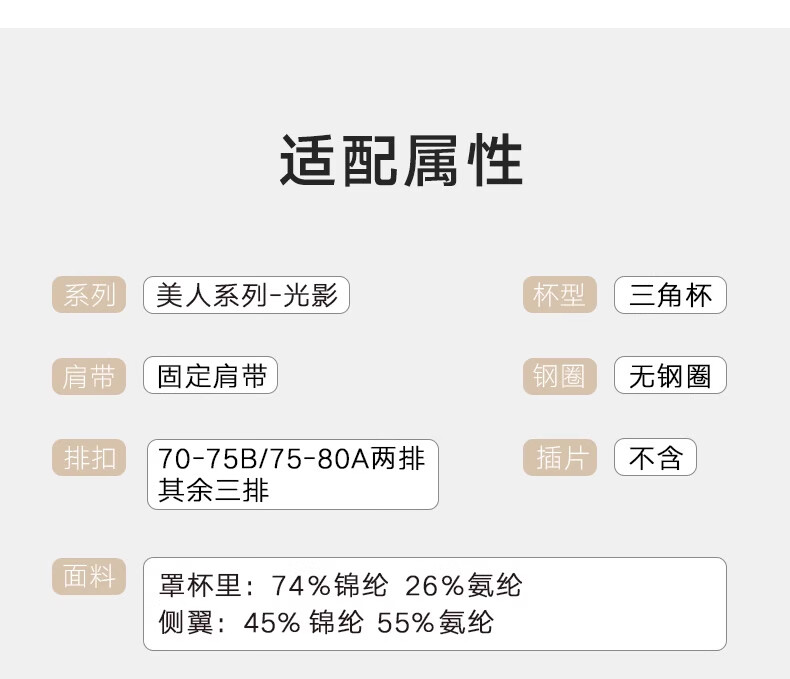Click the 三角杯 value box

tap(670, 295)
